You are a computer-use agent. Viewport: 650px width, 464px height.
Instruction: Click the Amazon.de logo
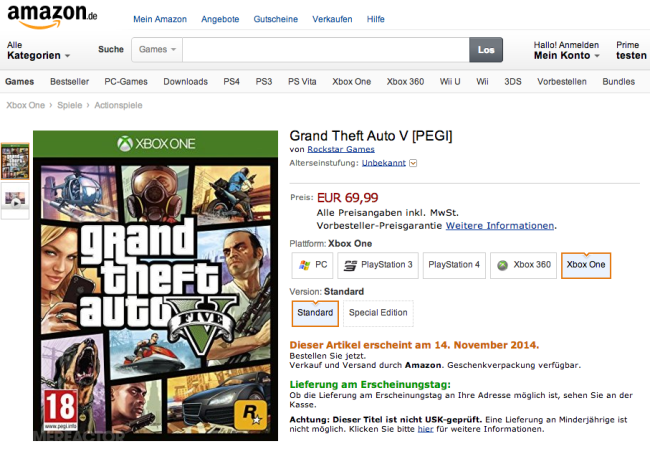[52, 17]
